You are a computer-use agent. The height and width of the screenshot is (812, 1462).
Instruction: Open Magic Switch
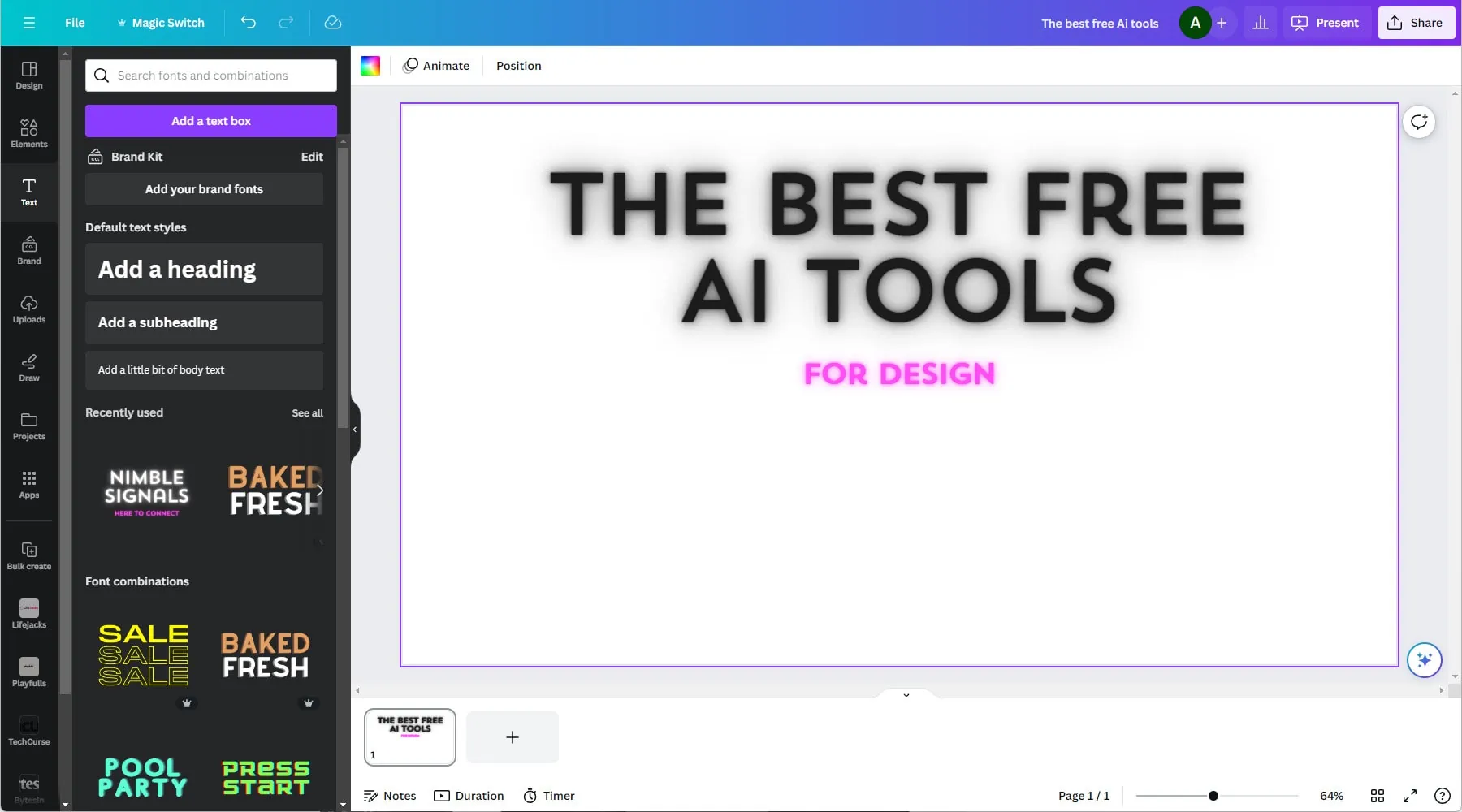161,23
